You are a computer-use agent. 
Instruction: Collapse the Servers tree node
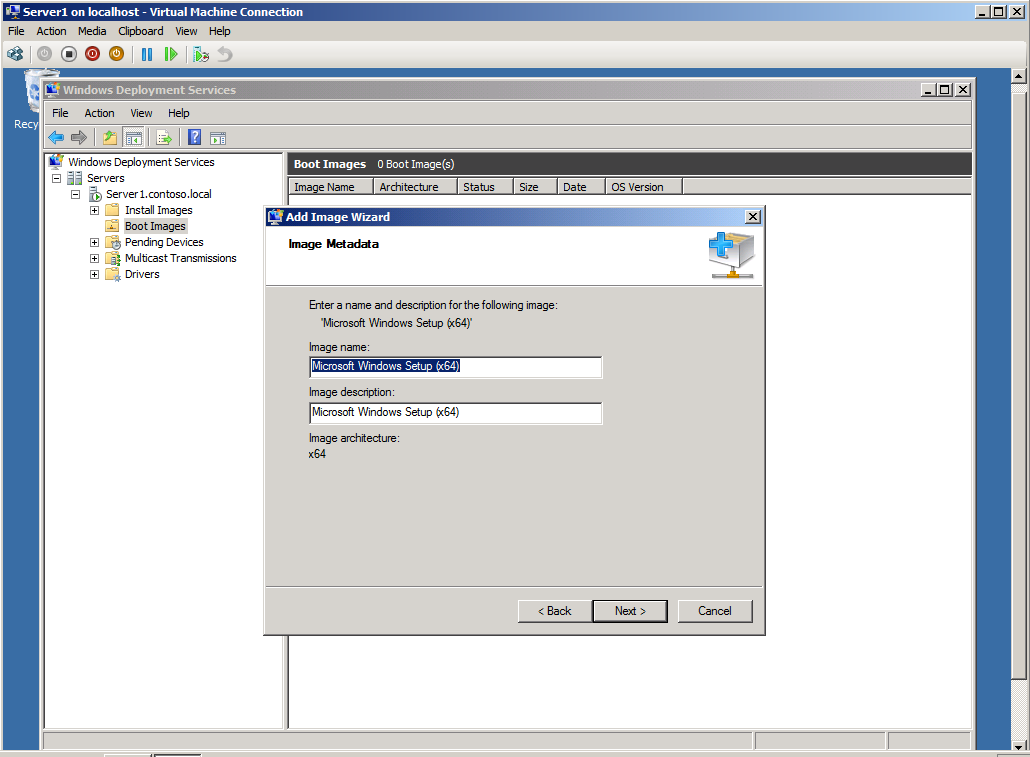point(56,178)
